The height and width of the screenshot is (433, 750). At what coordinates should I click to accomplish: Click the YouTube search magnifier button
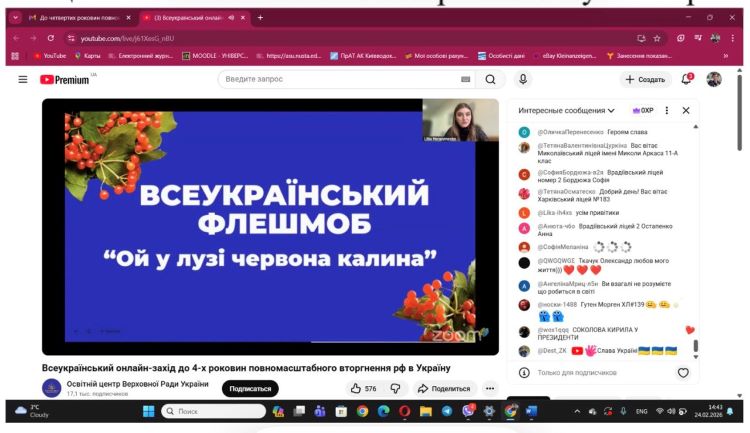pos(490,79)
